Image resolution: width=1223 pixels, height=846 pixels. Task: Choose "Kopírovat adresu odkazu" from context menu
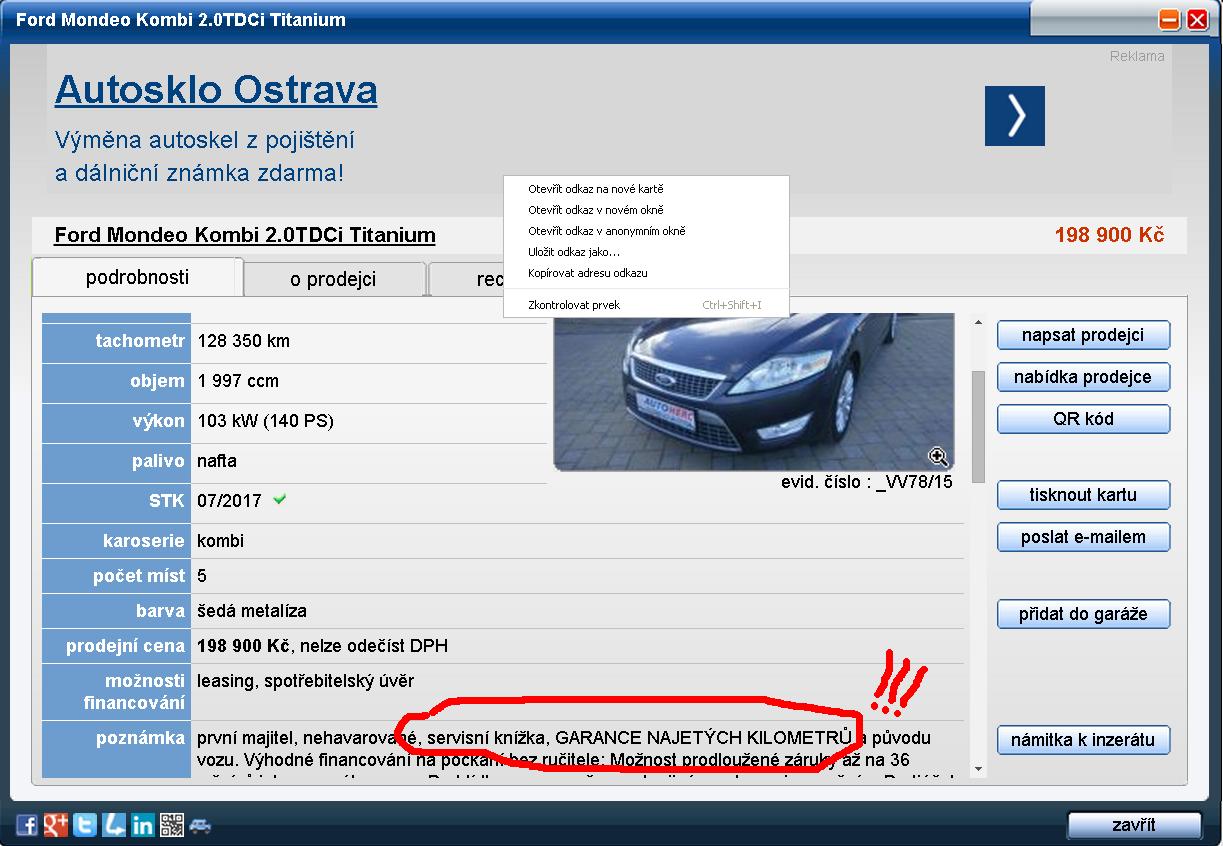tap(588, 273)
